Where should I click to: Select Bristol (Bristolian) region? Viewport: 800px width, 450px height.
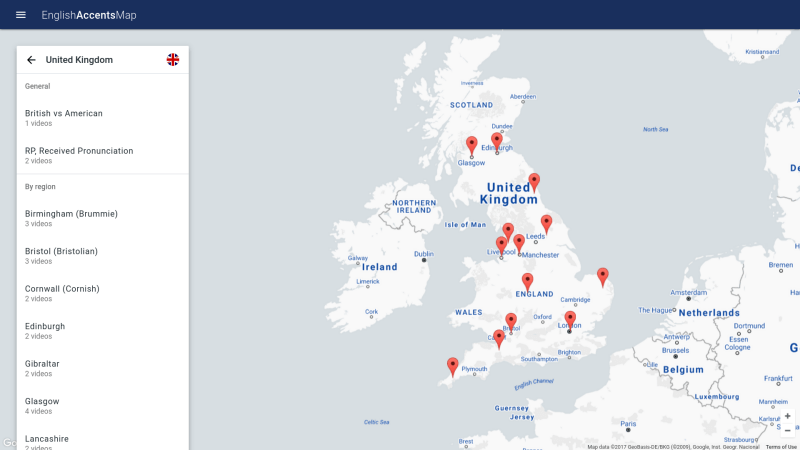(103, 256)
